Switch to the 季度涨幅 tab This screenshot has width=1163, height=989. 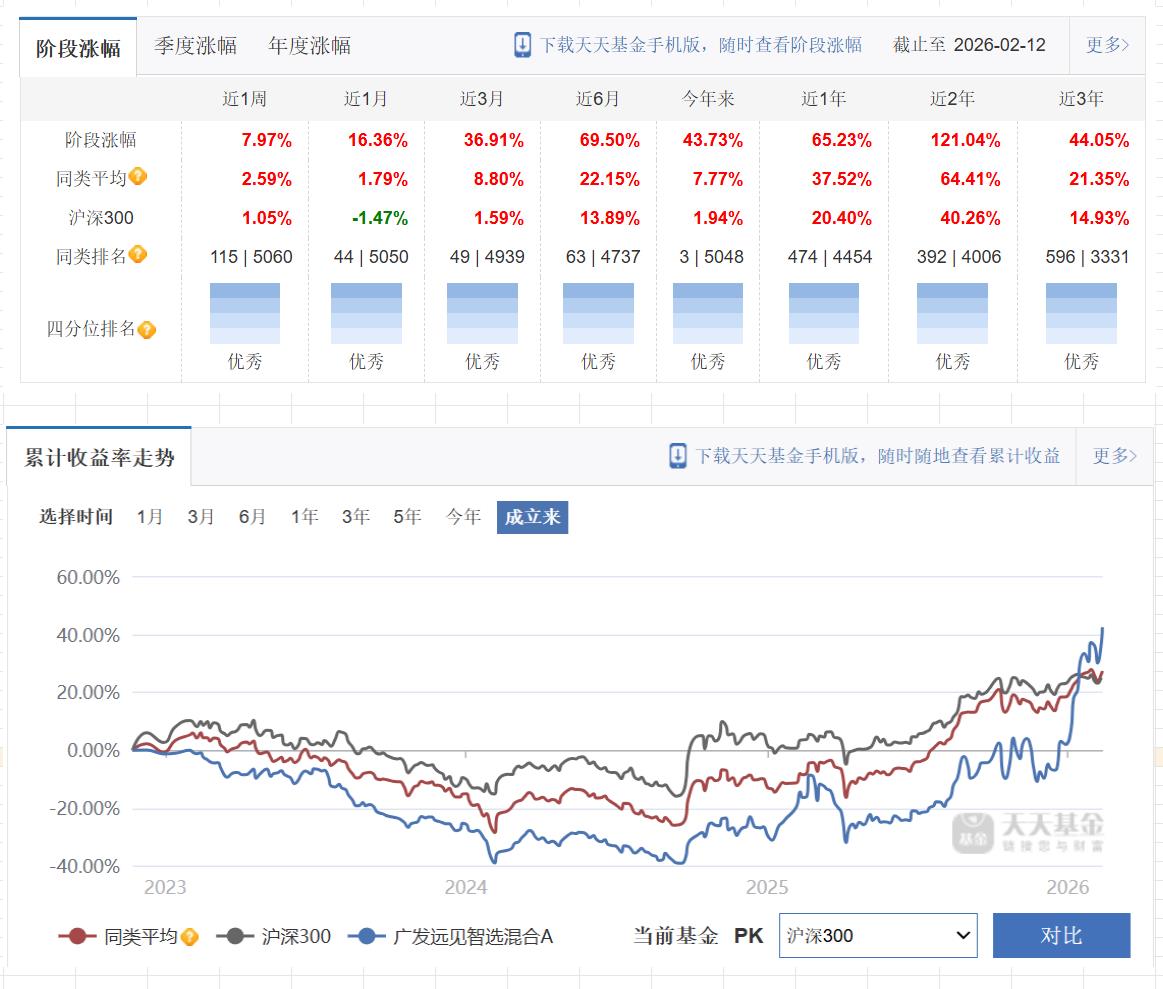pyautogui.click(x=196, y=46)
